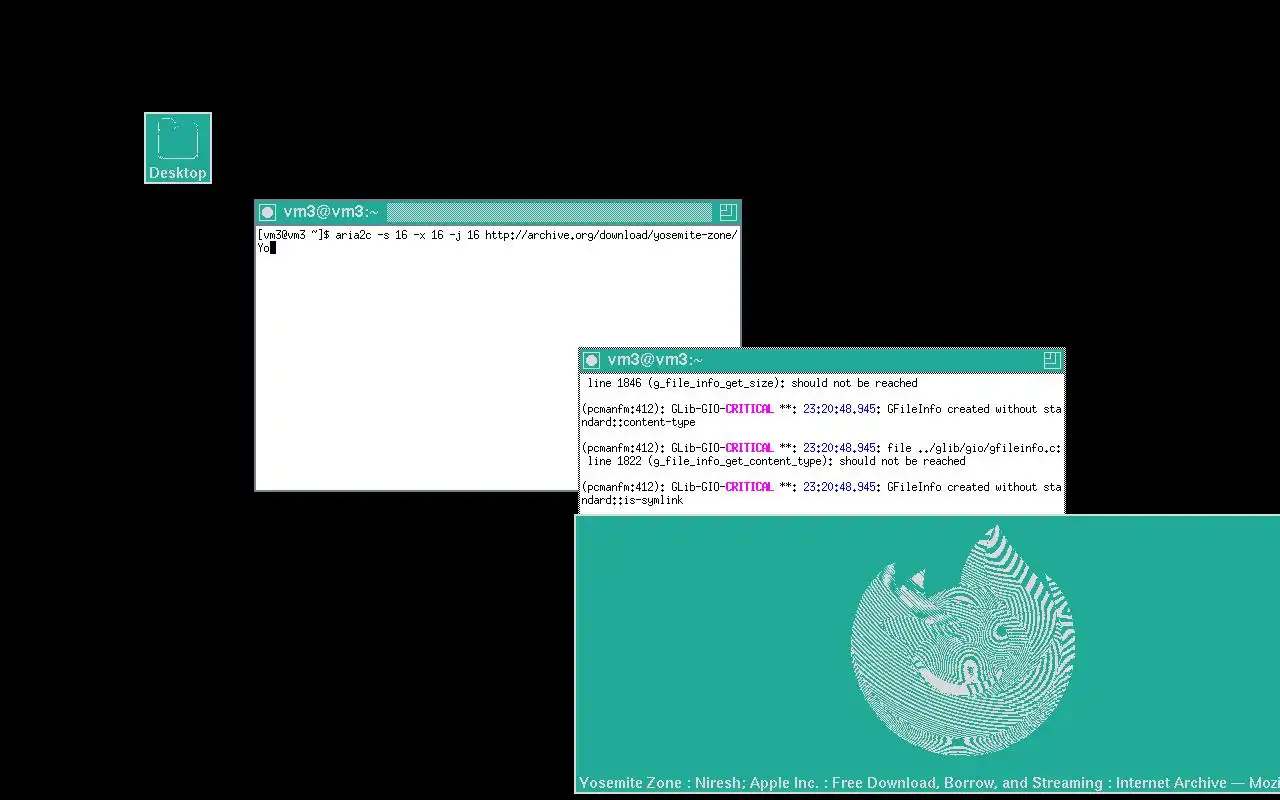Click the aria2c terminal title bar
Viewport: 1280px width, 800px height.
(x=498, y=212)
